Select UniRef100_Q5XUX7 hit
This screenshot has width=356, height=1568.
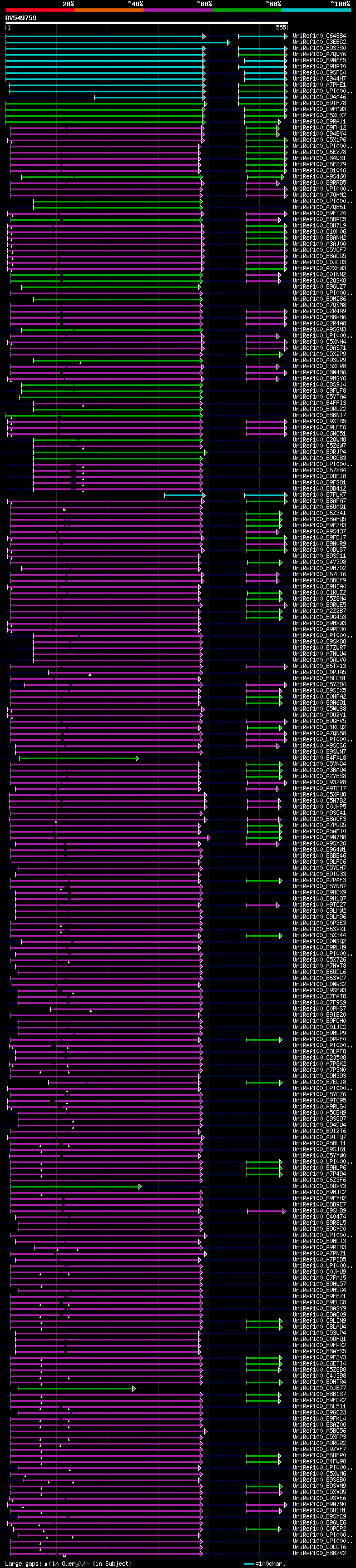point(319,116)
